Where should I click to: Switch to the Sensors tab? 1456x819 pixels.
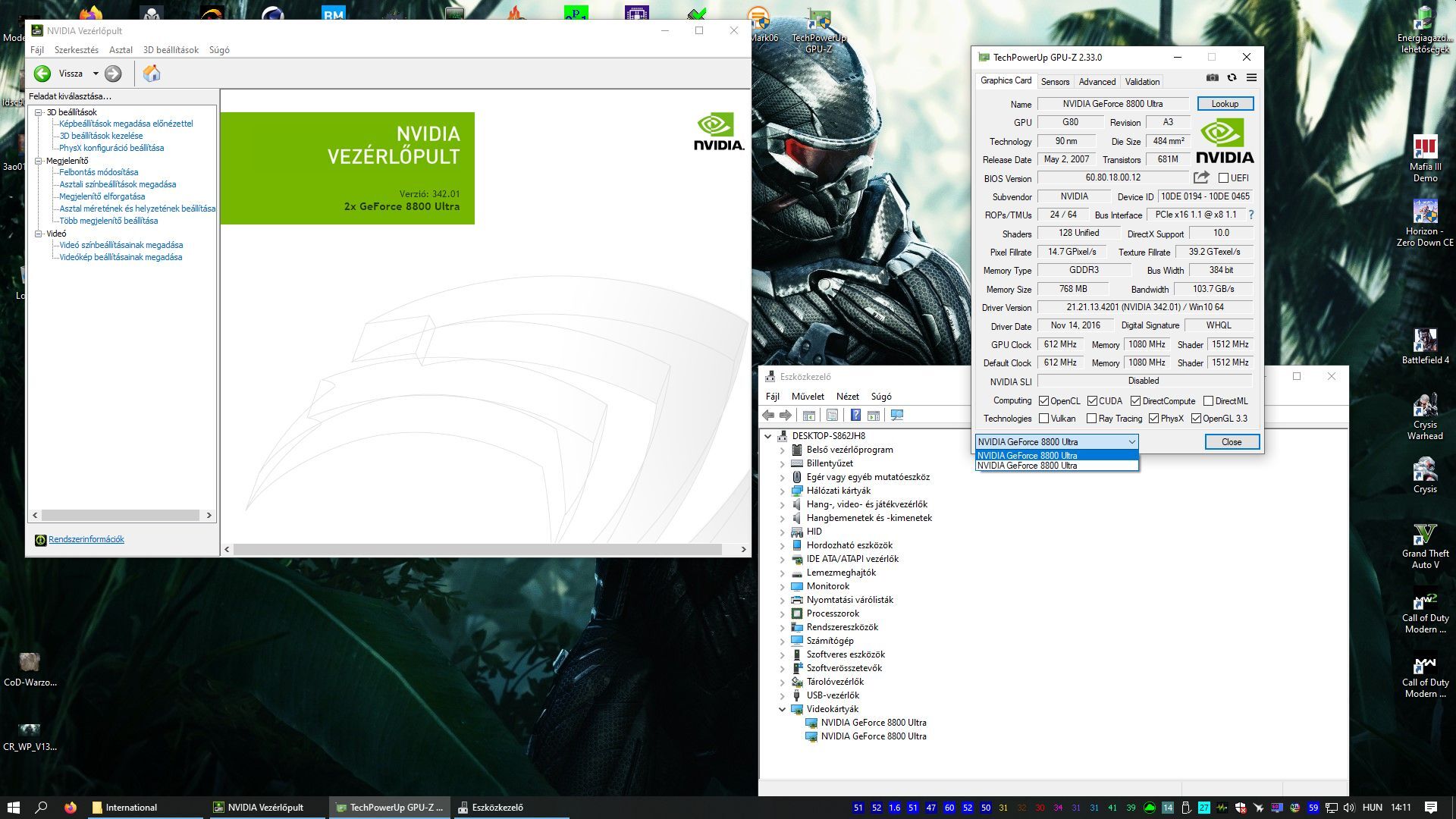tap(1055, 82)
